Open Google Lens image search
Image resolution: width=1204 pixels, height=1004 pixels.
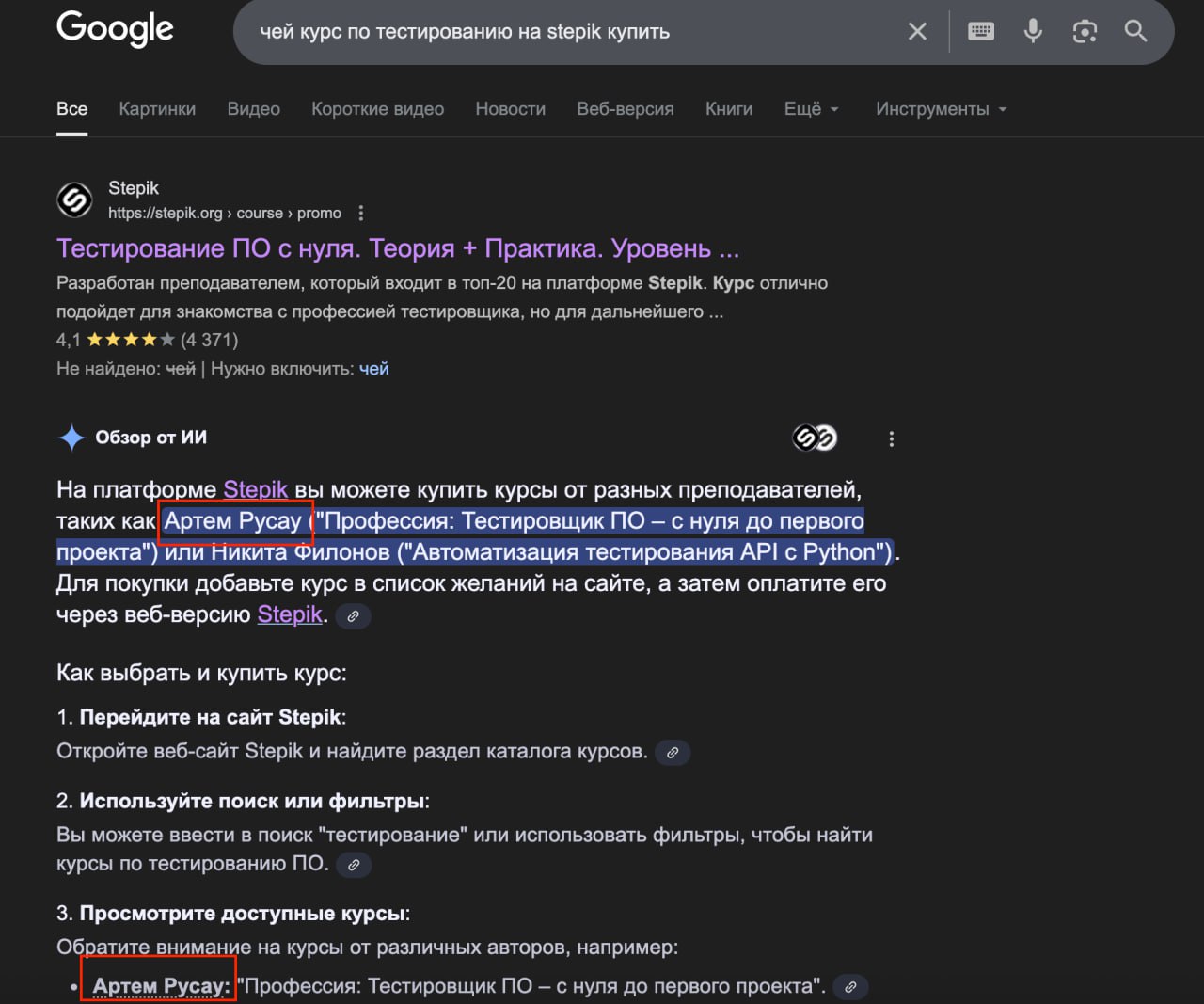click(1085, 32)
